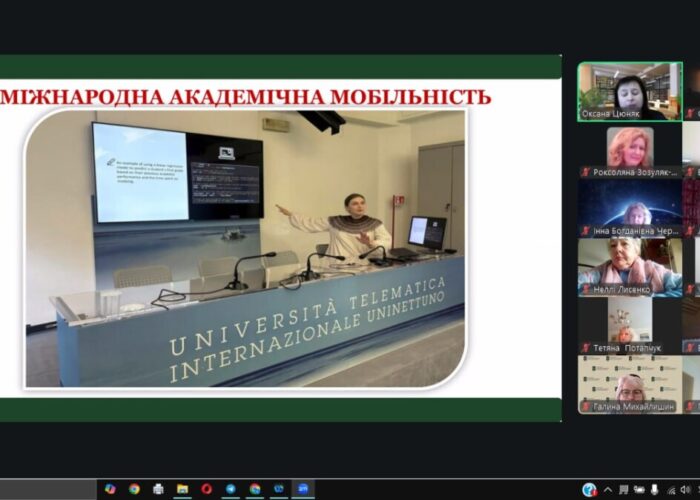Select Інна Богданівна's video tile

click(x=629, y=208)
